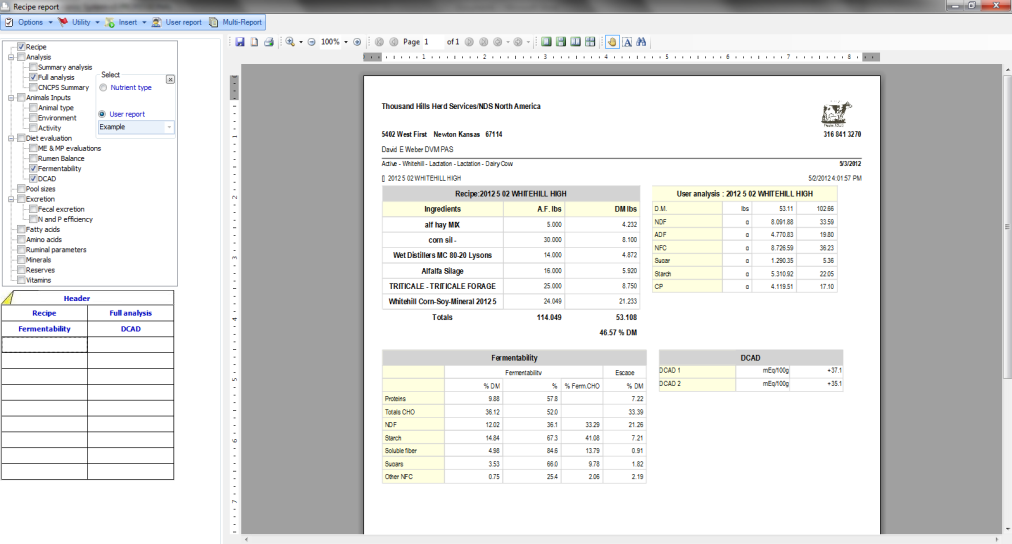Open the Options menu

30,22
